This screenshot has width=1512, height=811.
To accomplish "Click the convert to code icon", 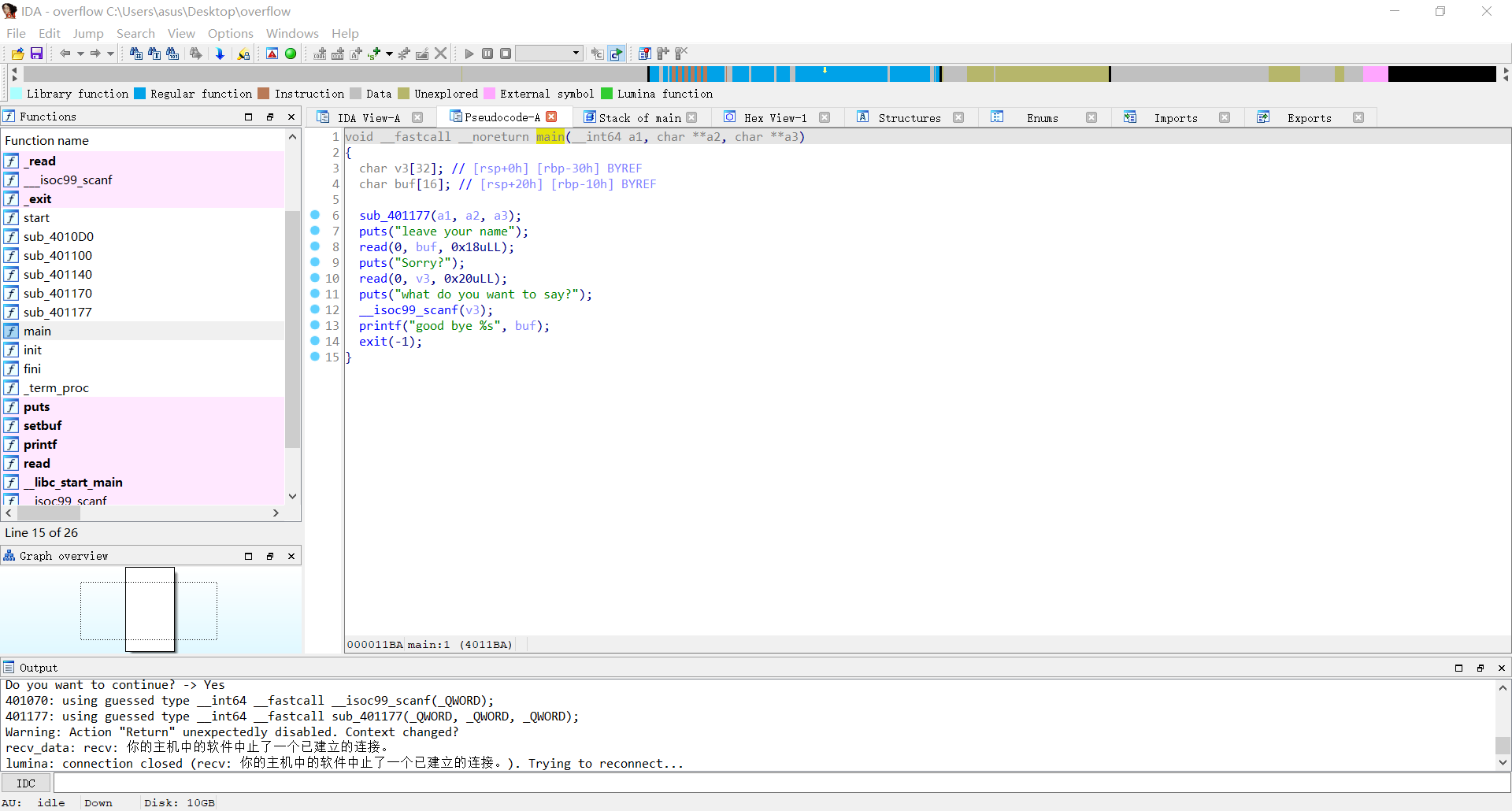I will tap(320, 54).
